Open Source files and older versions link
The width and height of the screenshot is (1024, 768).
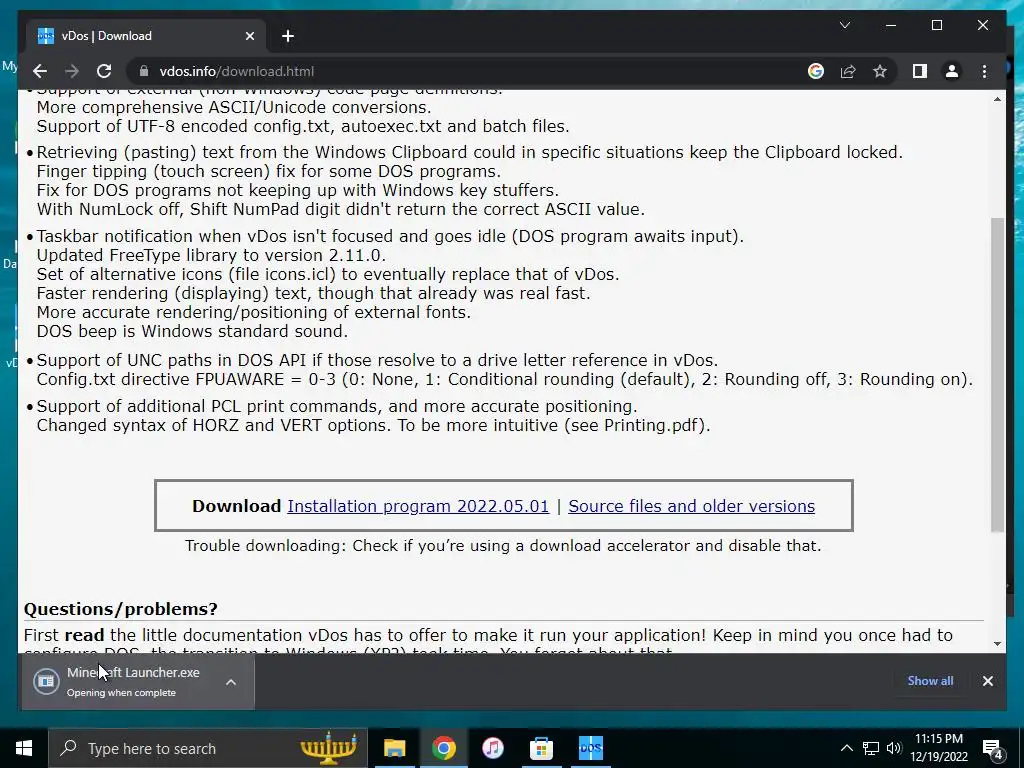(x=692, y=506)
